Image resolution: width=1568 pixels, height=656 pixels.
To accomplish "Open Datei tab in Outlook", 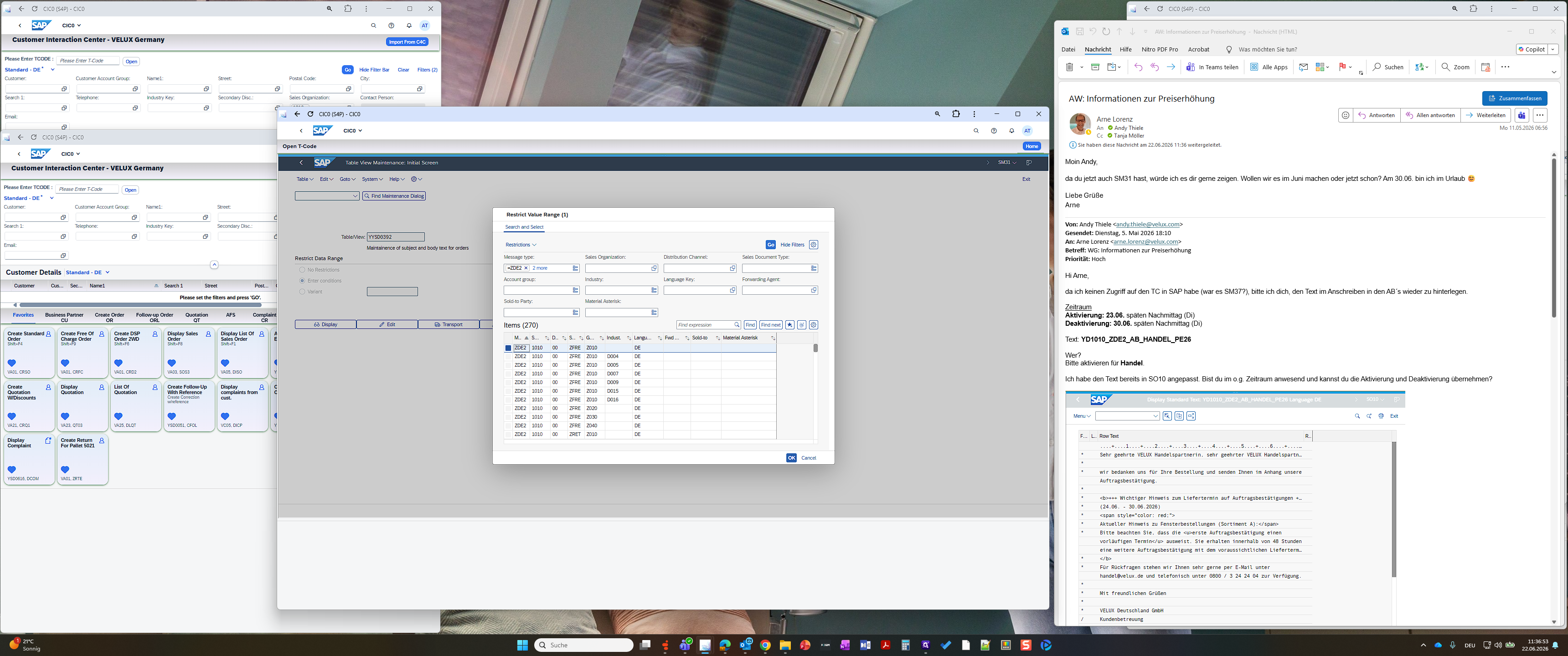I will pos(1068,49).
